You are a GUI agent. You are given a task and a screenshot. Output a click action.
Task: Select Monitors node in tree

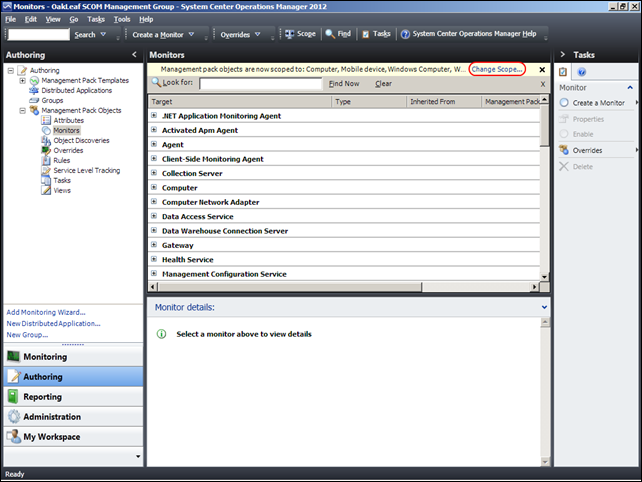pos(66,130)
